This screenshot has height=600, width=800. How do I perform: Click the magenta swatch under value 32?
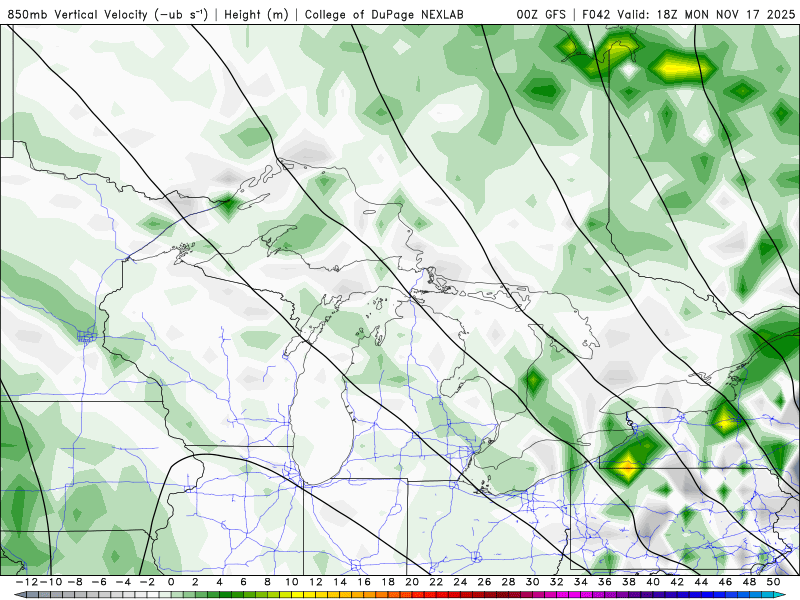[562, 594]
